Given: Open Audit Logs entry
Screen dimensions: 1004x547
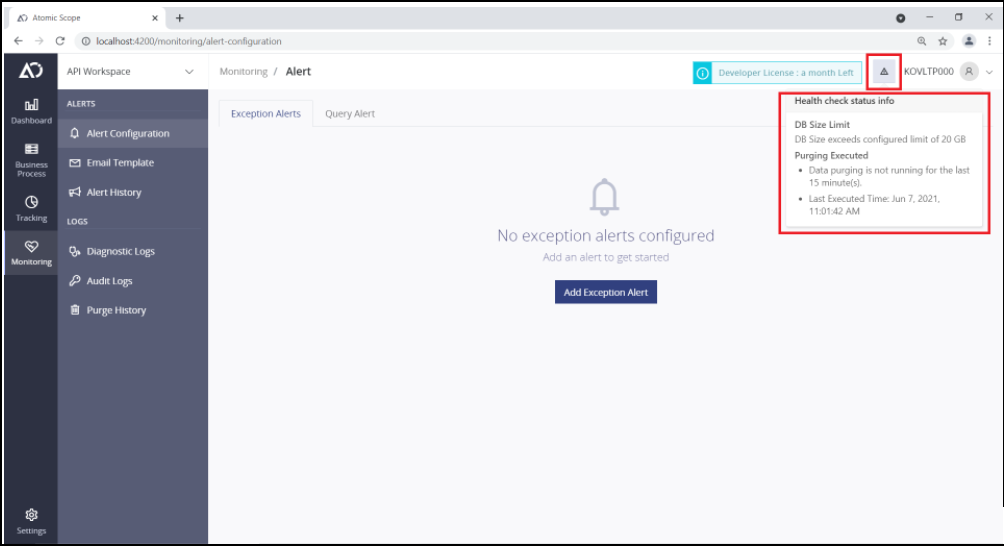Looking at the screenshot, I should click(109, 281).
